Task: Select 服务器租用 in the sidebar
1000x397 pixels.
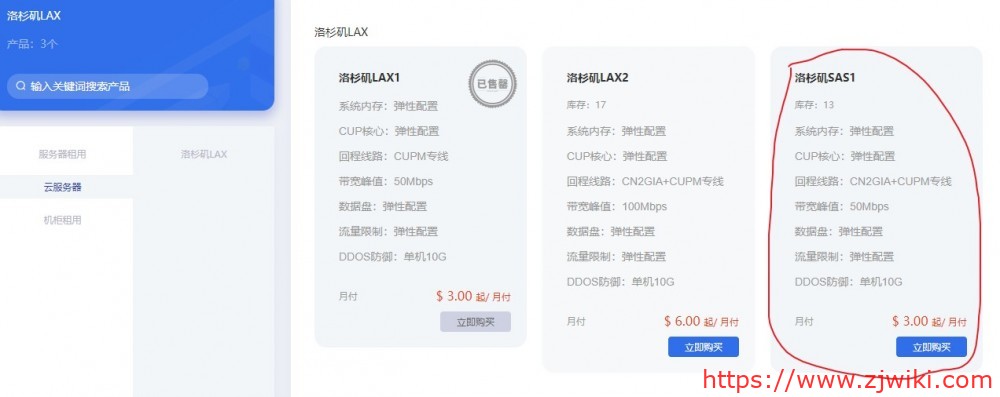Action: [x=62, y=154]
